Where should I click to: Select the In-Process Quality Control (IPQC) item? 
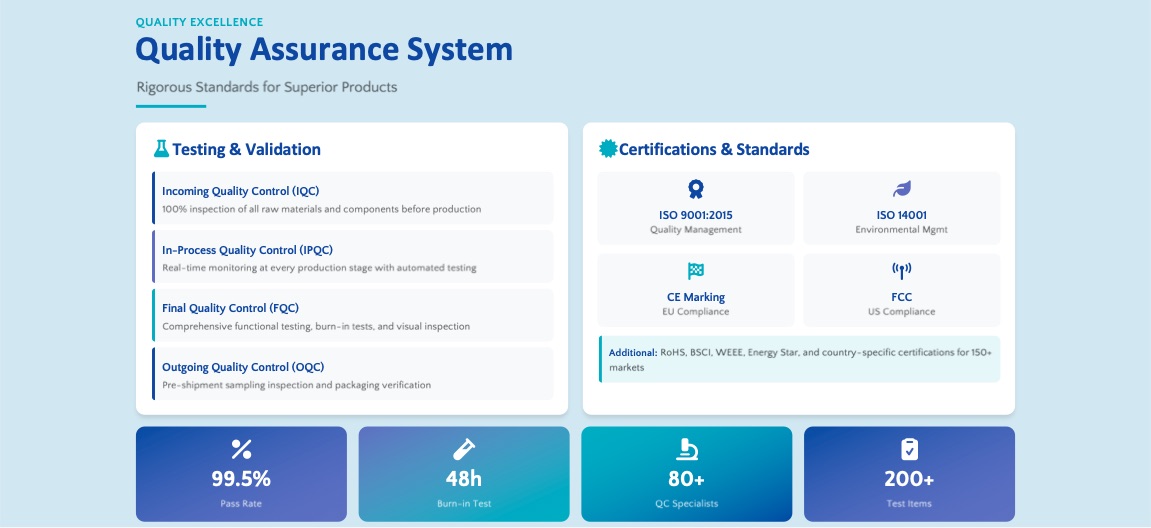[x=352, y=257]
